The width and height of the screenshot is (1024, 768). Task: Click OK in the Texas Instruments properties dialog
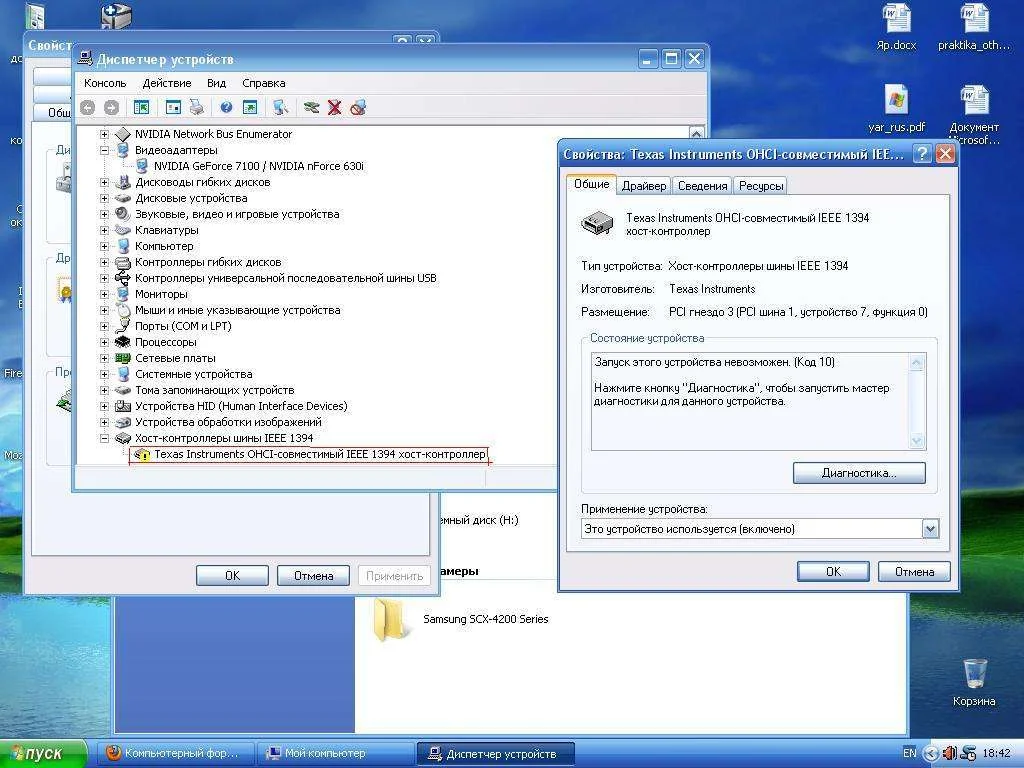point(833,571)
